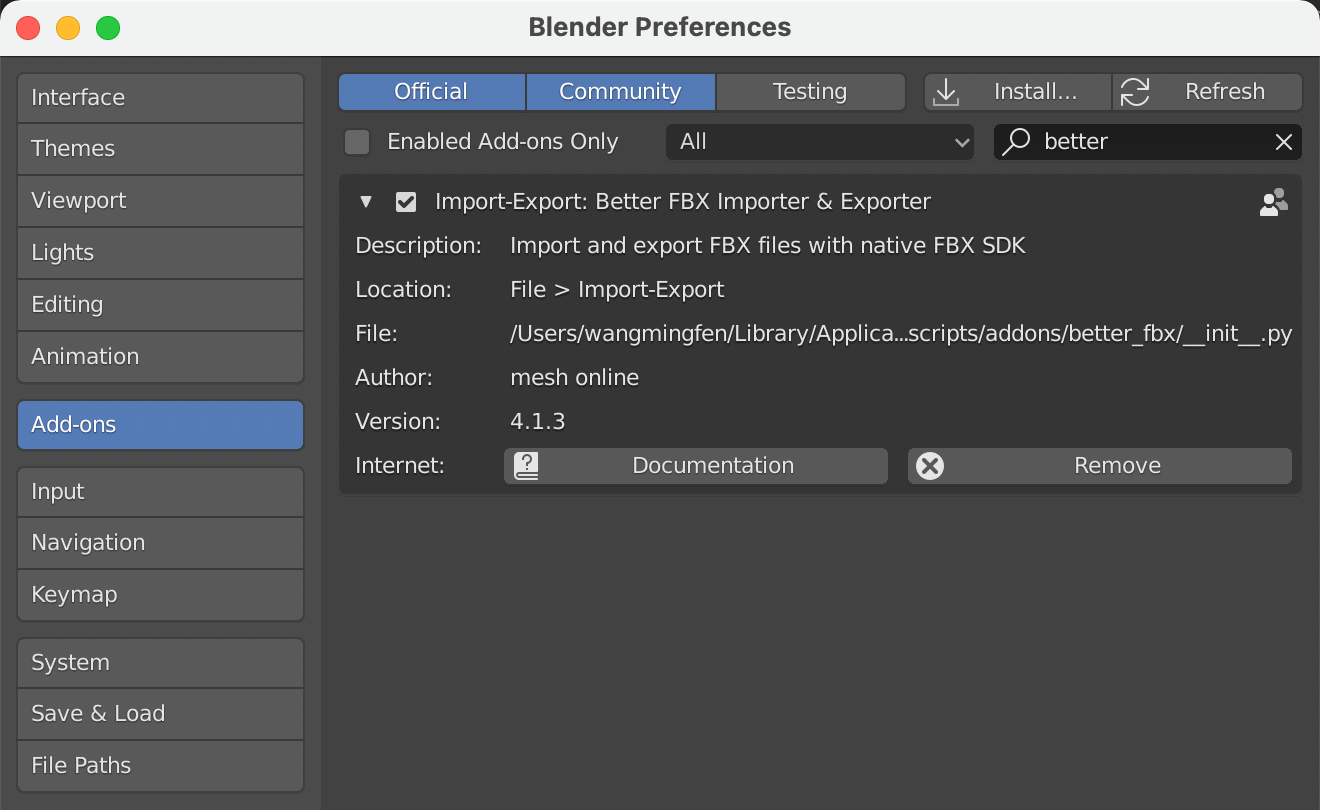1320x810 pixels.
Task: Collapse the Better FBX add-on details triangle
Action: 366,201
